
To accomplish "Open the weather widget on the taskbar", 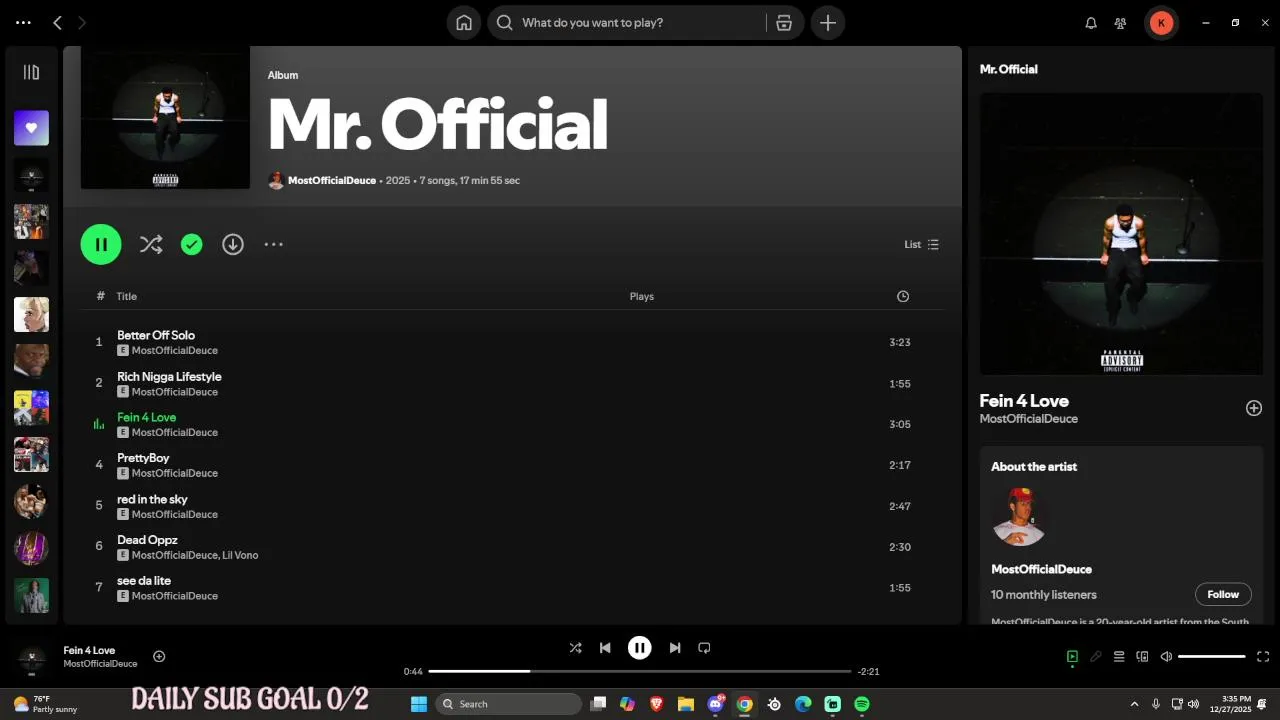I will 45,704.
